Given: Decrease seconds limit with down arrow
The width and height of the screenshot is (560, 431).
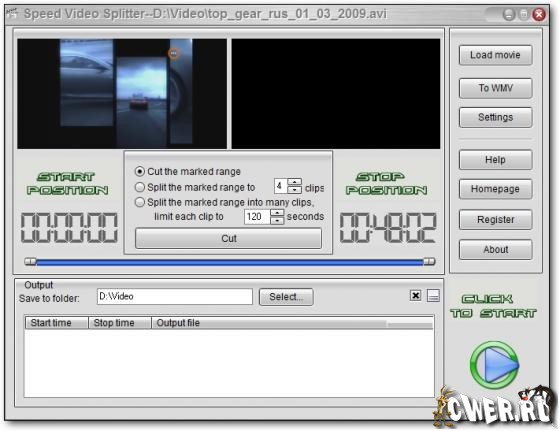Looking at the screenshot, I should pos(277,221).
